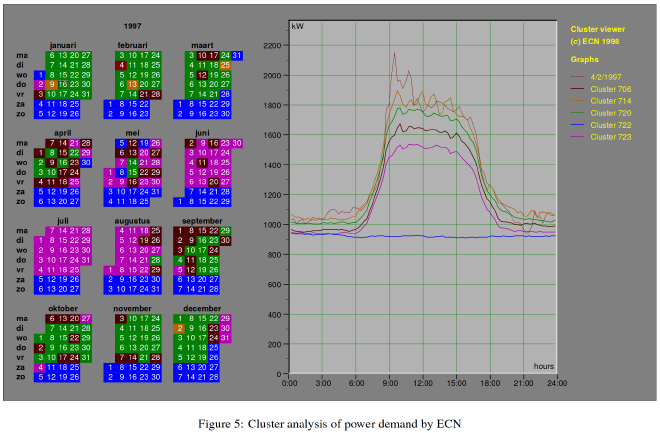Image resolution: width=660 pixels, height=433 pixels.
Task: Select Cluster 723 in the Graphs legend
Action: click(x=610, y=137)
